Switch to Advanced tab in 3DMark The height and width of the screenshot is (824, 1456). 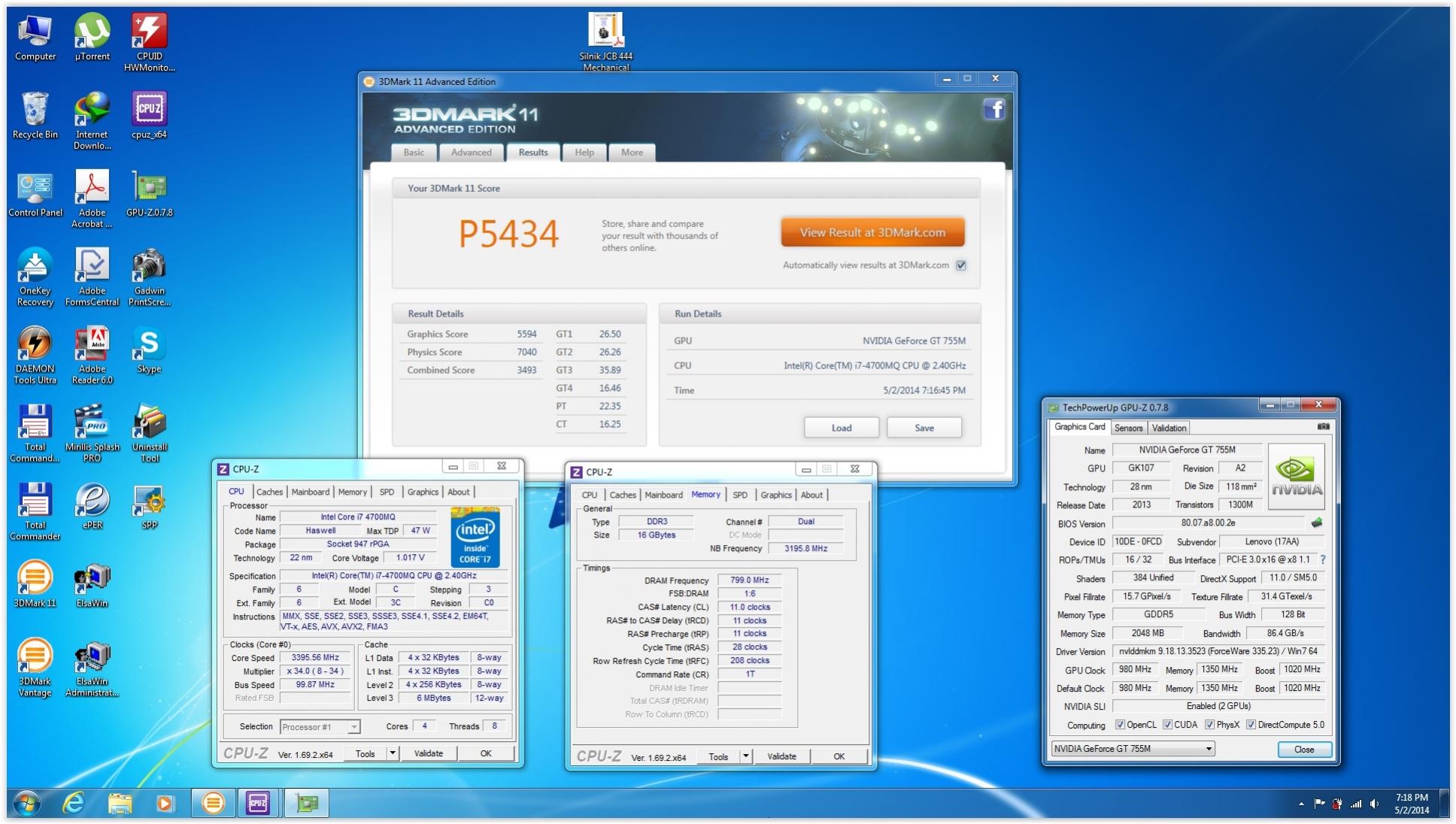[471, 153]
